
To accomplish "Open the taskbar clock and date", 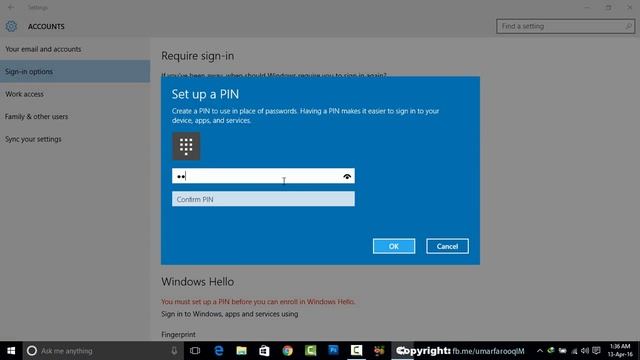I will (620, 351).
